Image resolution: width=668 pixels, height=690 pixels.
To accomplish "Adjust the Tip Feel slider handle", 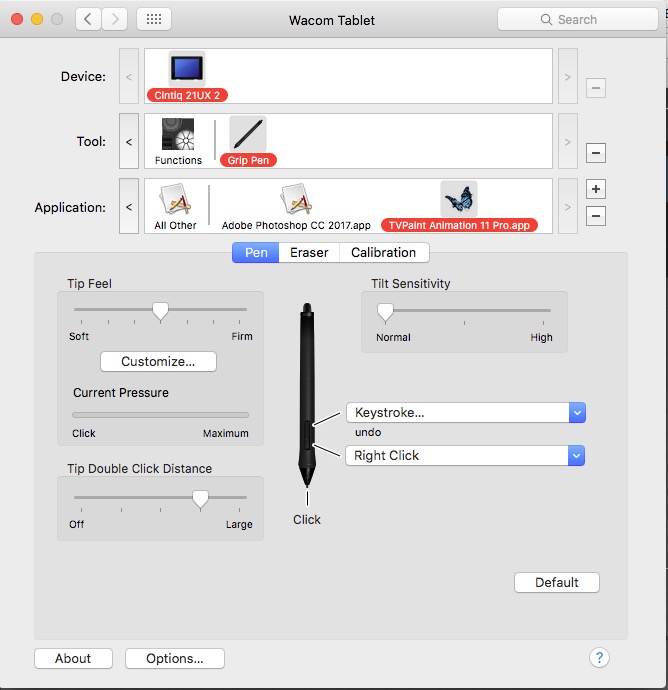I will coord(161,312).
